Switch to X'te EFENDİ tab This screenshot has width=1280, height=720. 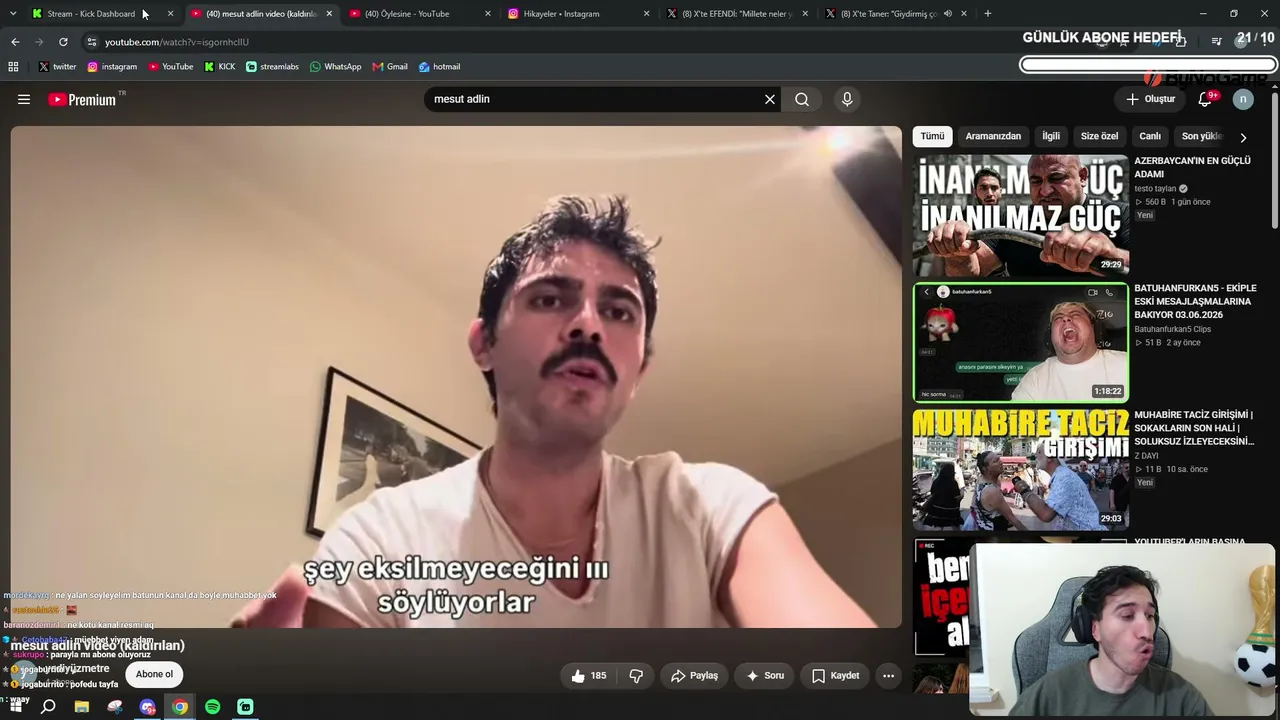click(738, 14)
